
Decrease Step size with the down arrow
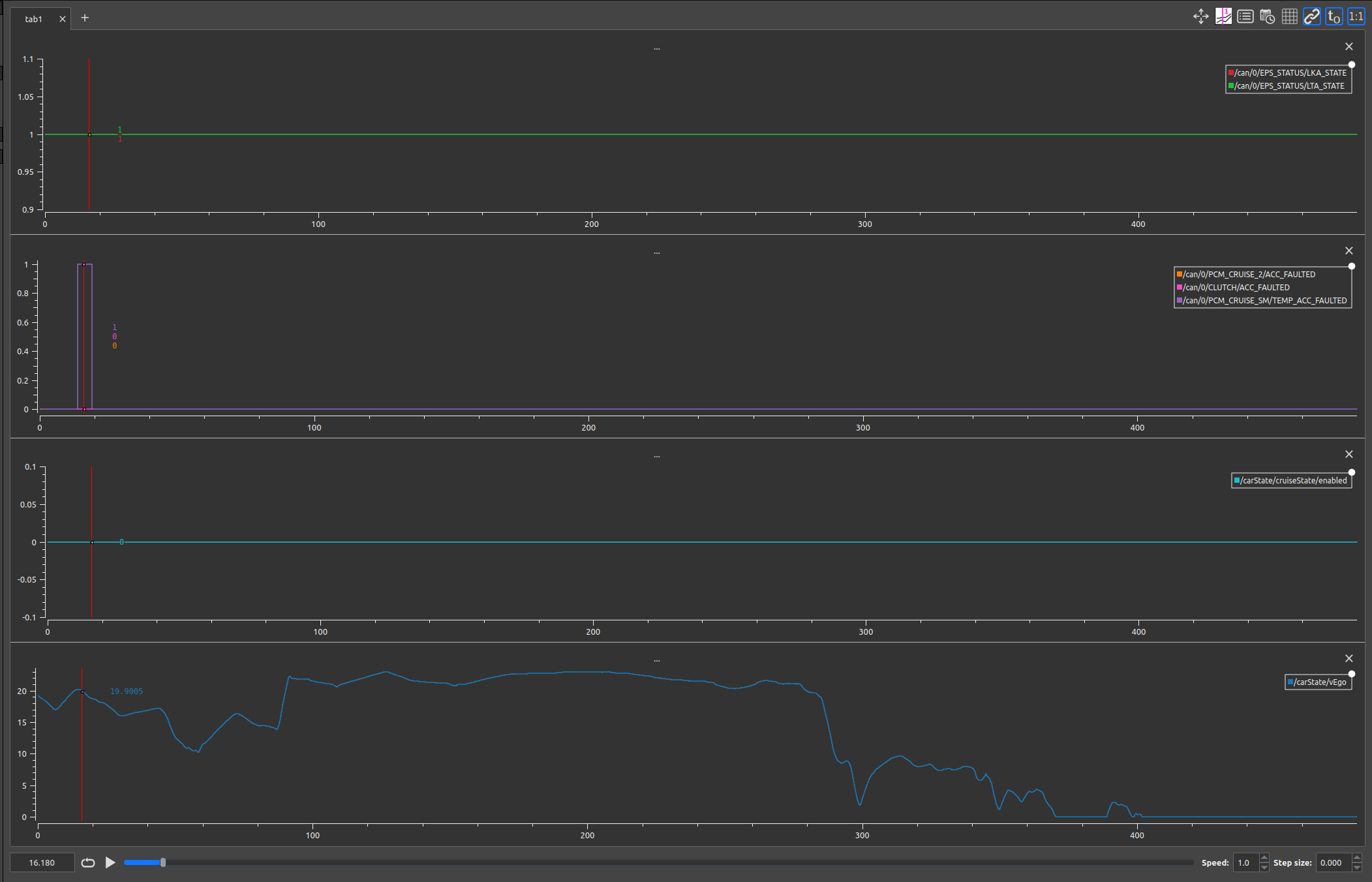click(x=1357, y=867)
